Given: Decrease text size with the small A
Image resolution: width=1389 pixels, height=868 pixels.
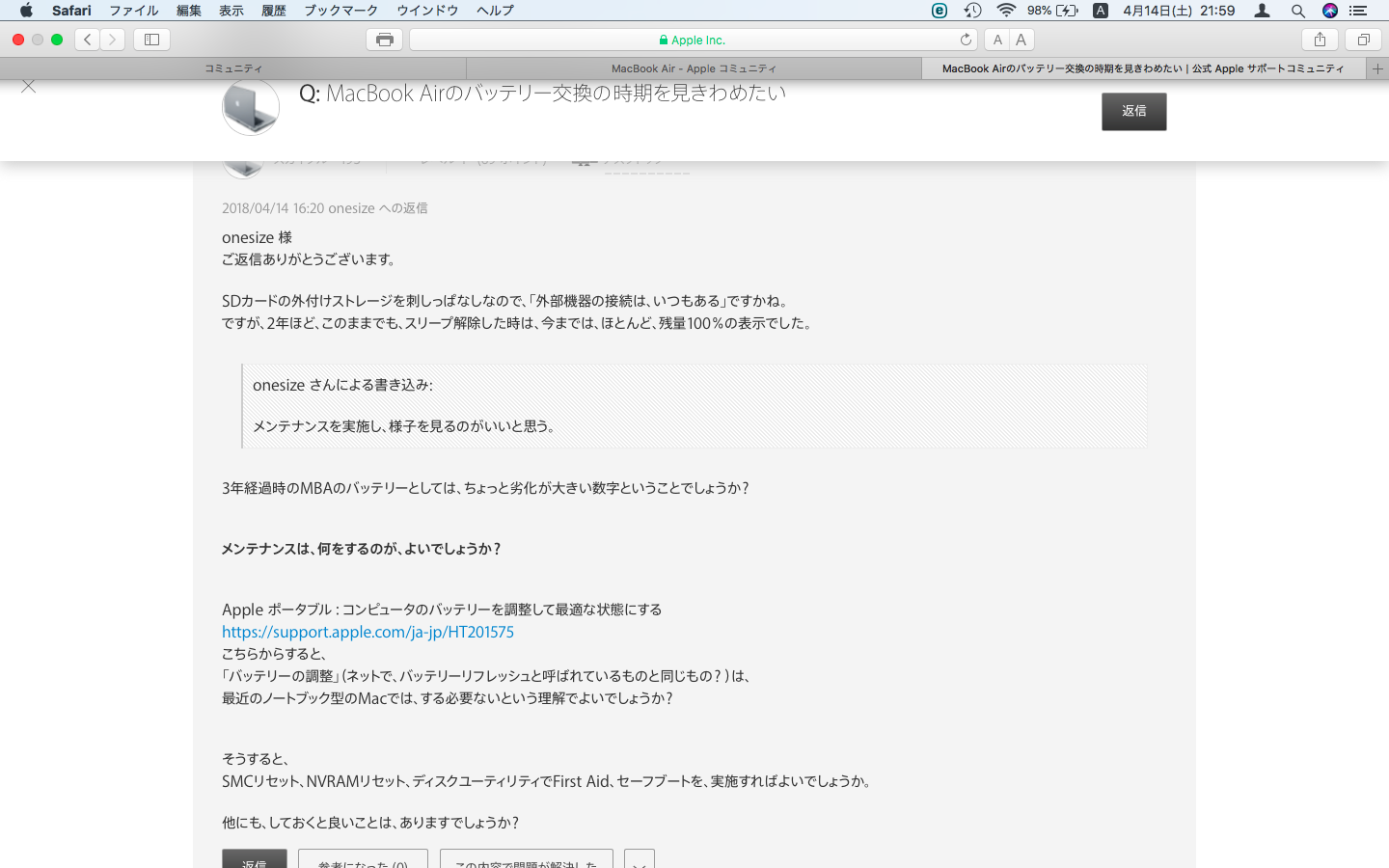Looking at the screenshot, I should (997, 40).
